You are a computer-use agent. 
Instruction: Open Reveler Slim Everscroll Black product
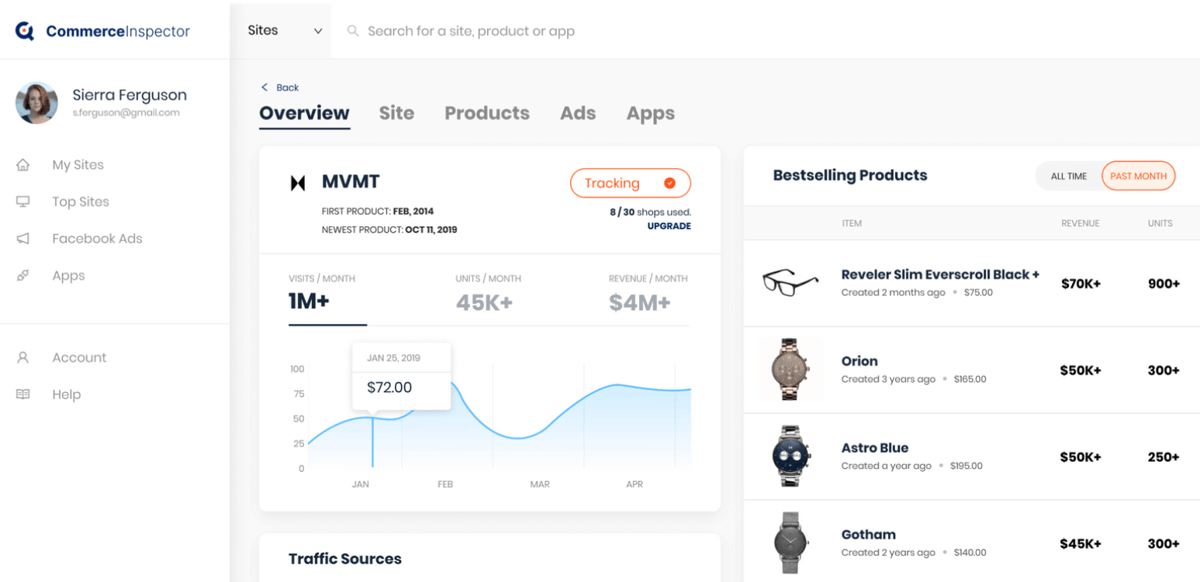click(x=940, y=274)
